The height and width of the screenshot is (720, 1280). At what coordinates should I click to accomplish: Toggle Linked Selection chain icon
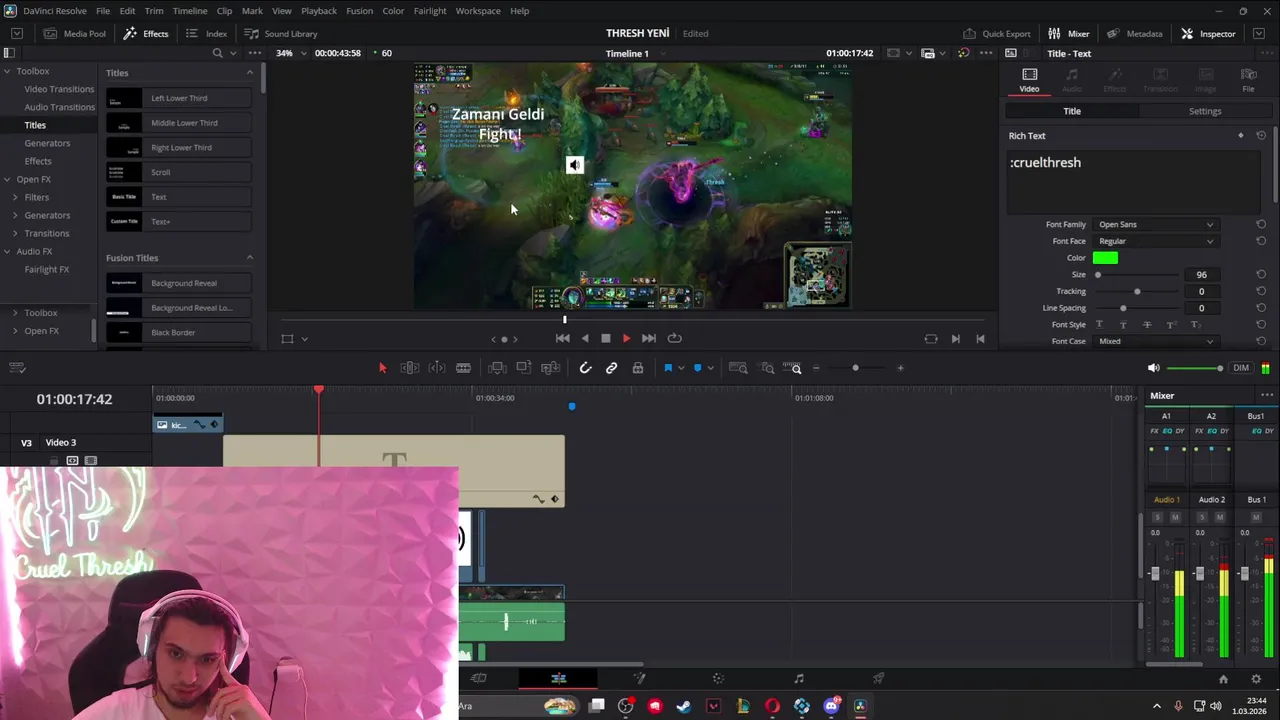pos(612,368)
